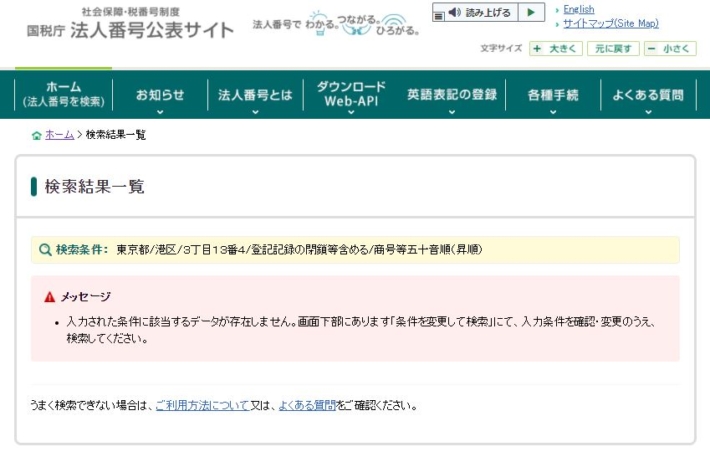Click the 法人番号公表サイト site logo
The image size is (710, 457).
click(x=130, y=24)
